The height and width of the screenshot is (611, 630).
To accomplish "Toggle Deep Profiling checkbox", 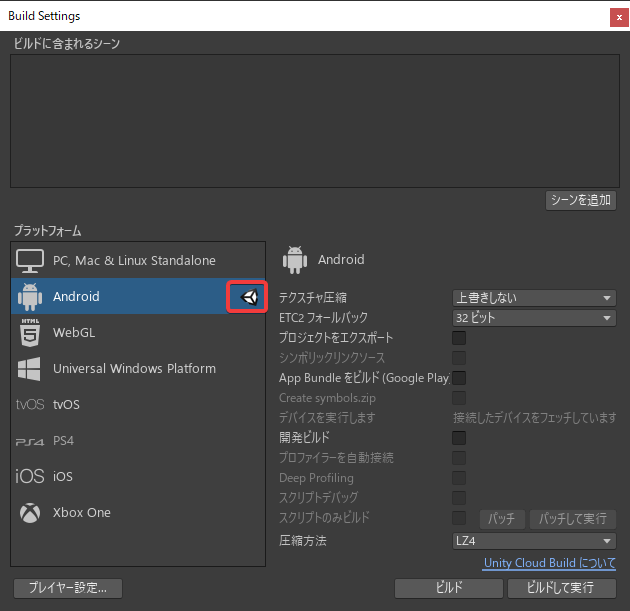I will pyautogui.click(x=459, y=478).
